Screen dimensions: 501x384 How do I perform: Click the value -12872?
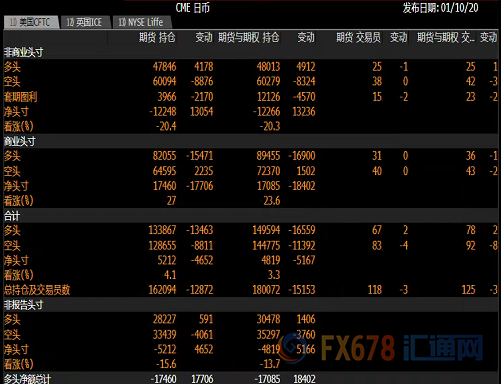pyautogui.click(x=200, y=290)
